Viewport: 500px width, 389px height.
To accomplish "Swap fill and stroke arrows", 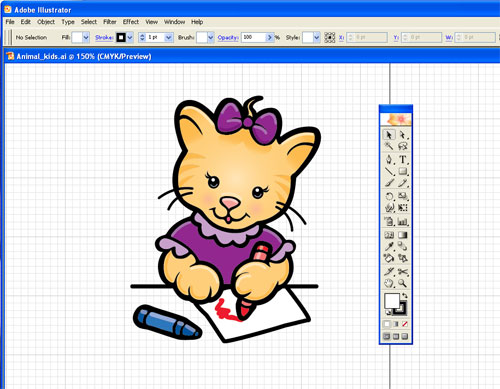I will click(405, 295).
